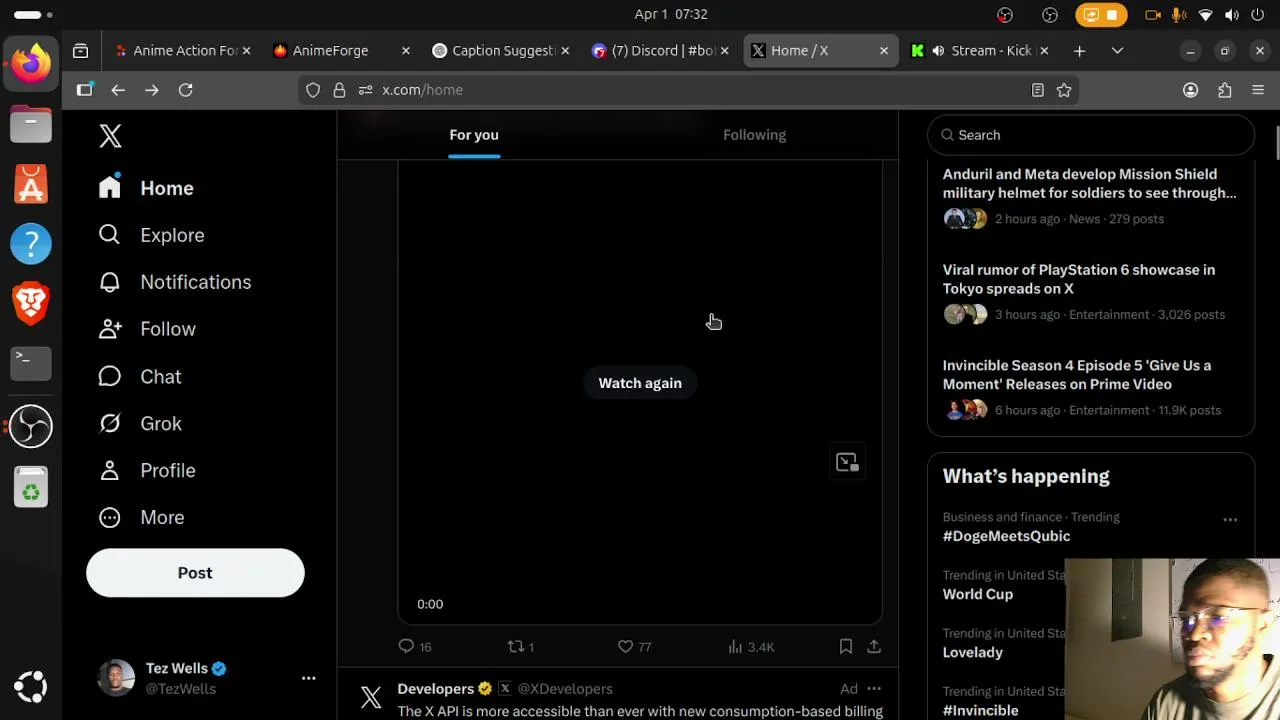Share the video post
Viewport: 1280px width, 720px height.
pyautogui.click(x=874, y=647)
